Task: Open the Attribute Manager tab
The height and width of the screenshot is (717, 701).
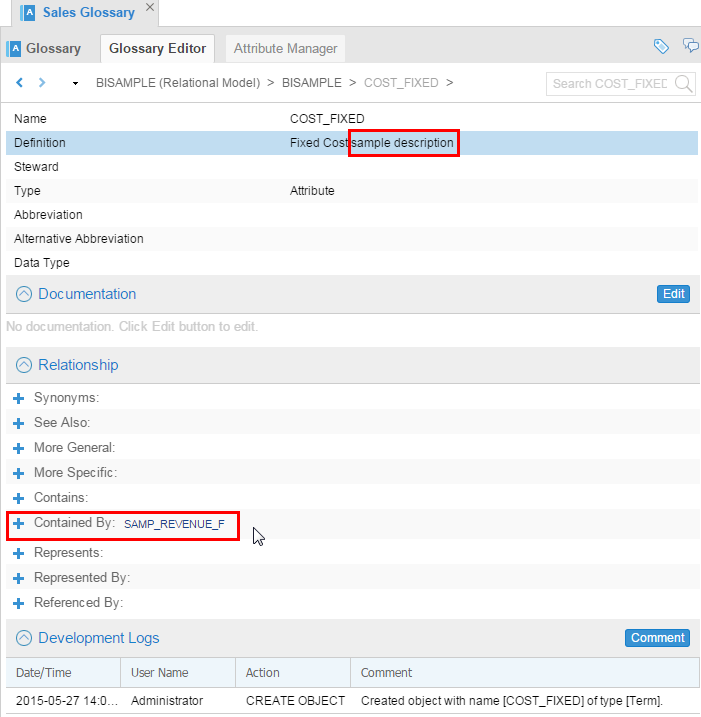Action: point(285,48)
